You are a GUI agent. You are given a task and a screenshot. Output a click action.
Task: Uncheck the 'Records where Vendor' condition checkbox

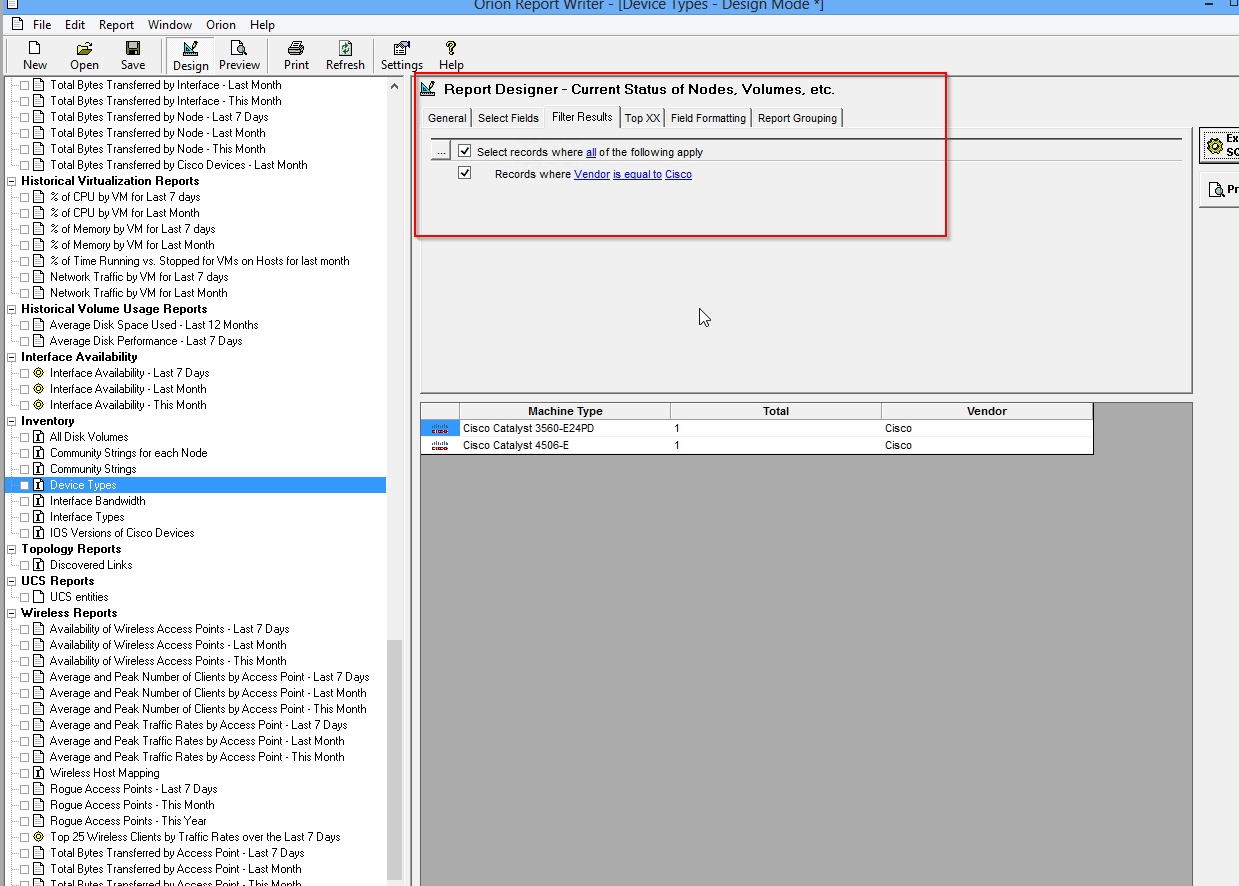point(465,173)
